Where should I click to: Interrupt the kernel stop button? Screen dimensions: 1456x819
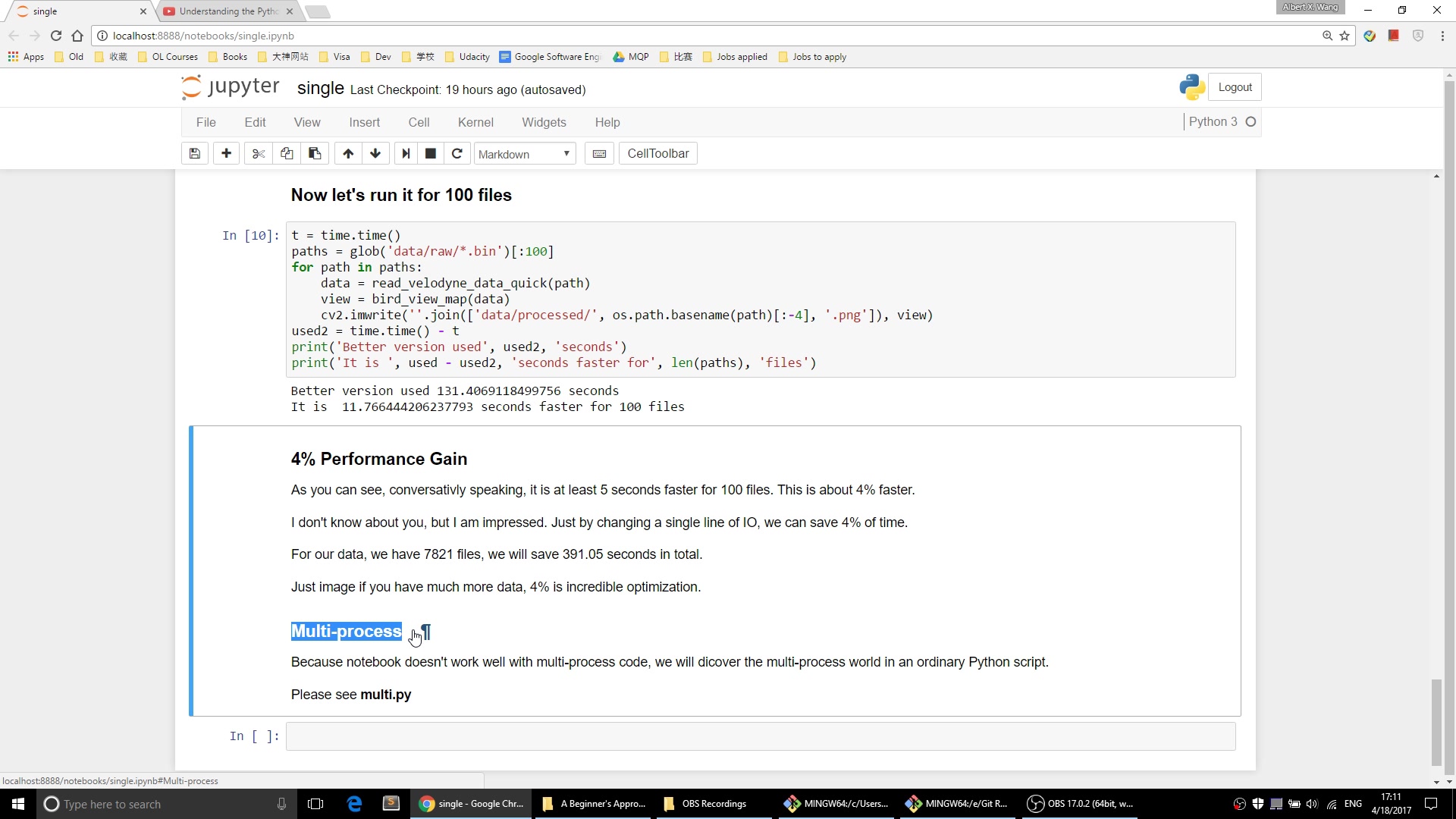431,154
